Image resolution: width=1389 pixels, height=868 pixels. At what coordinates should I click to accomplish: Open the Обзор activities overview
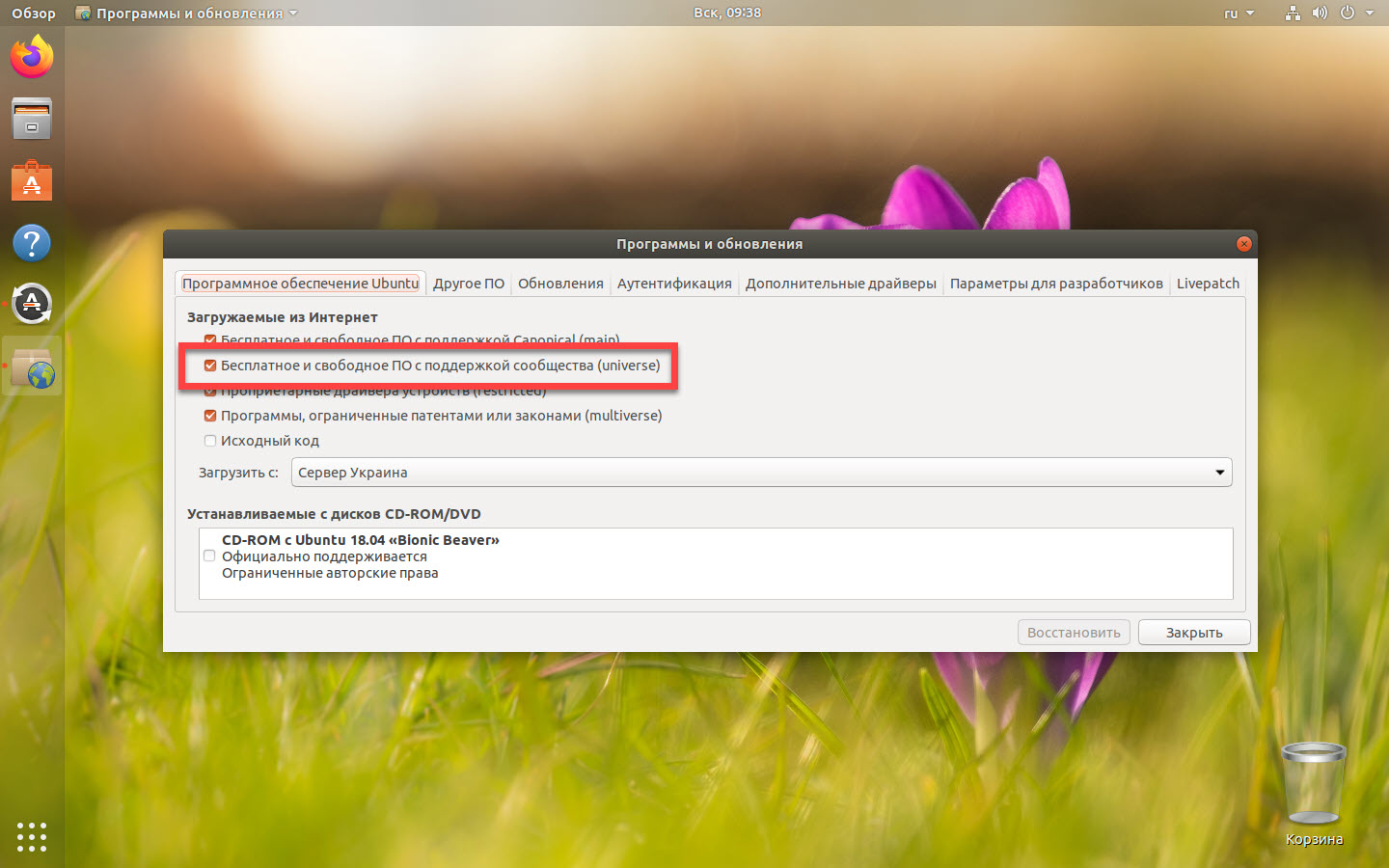coord(34,14)
